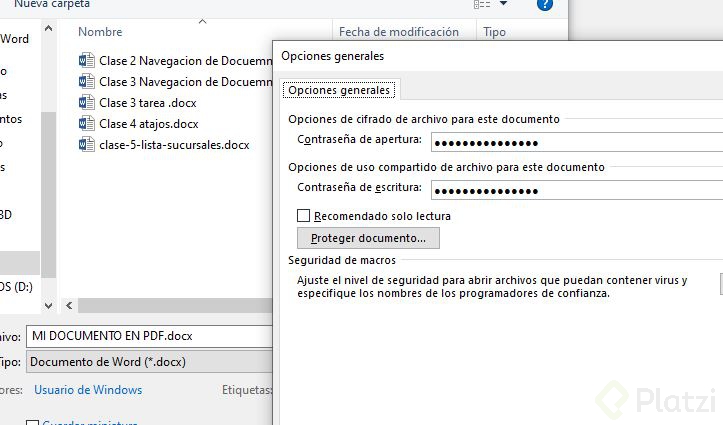
Task: Click the file list horizontal scroll left arrow
Action: click(x=69, y=305)
